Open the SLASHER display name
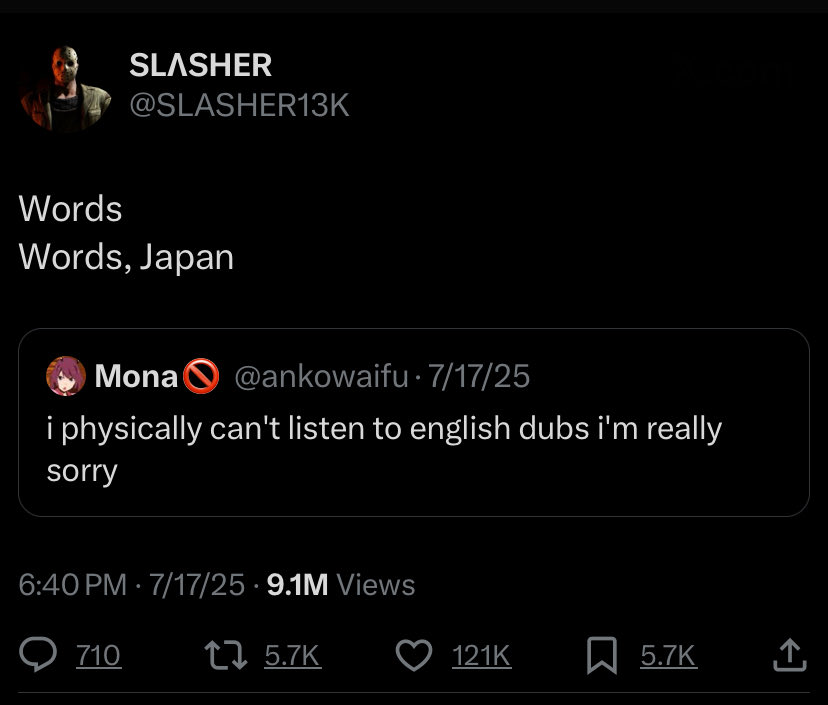Screen dimensions: 828x705 tap(201, 65)
